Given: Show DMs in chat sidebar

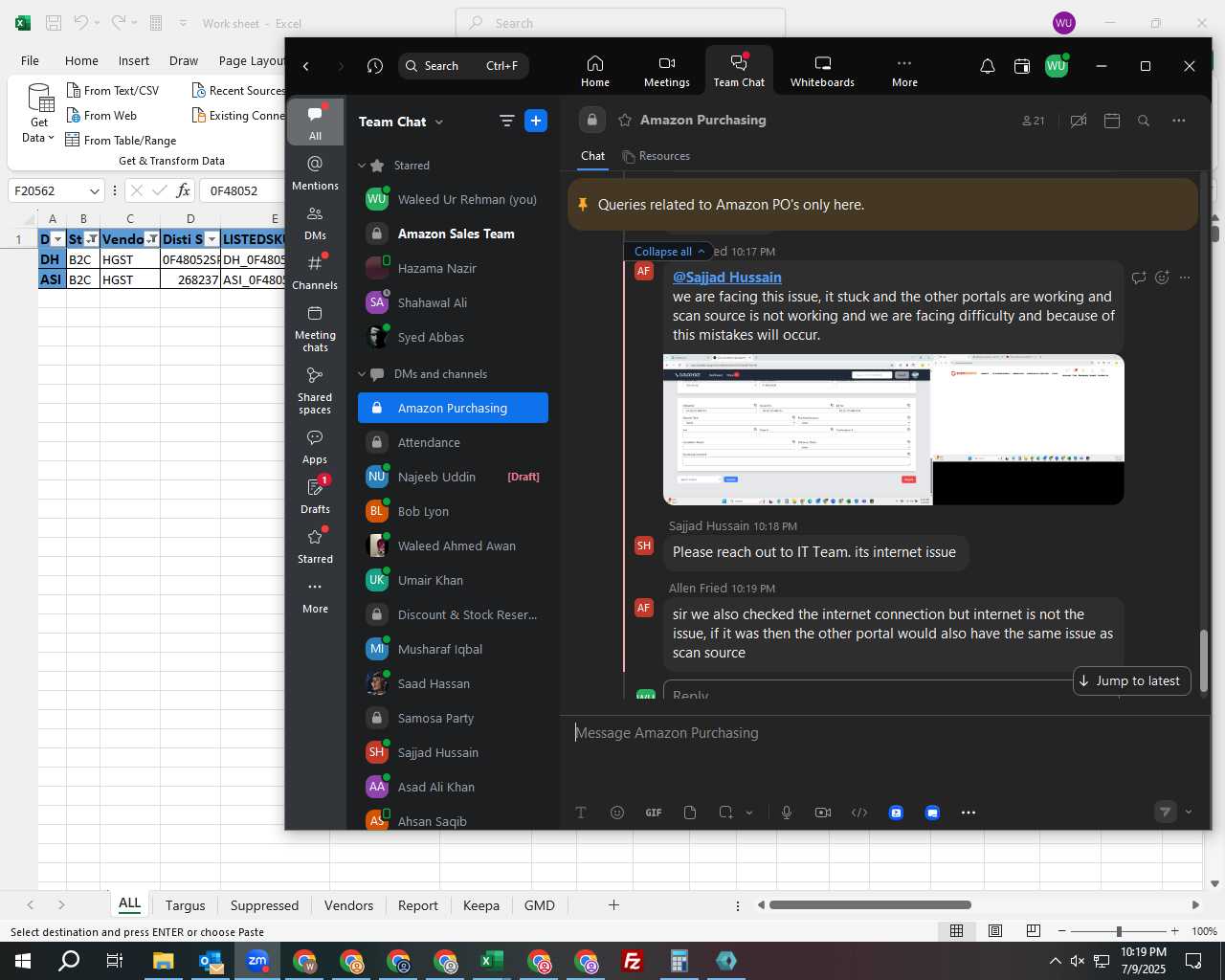Looking at the screenshot, I should (315, 222).
